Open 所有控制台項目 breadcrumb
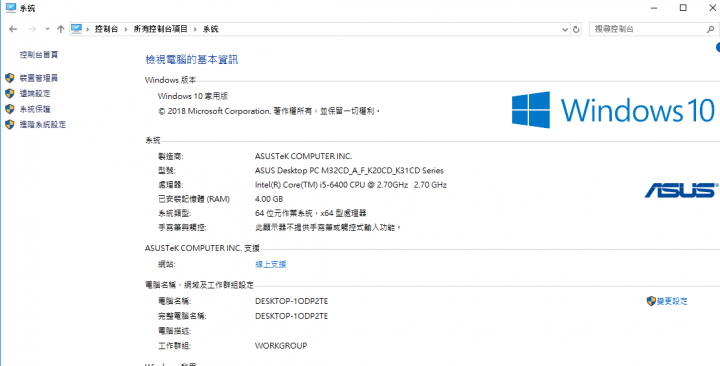Screen dimensions: 720x366 point(161,29)
